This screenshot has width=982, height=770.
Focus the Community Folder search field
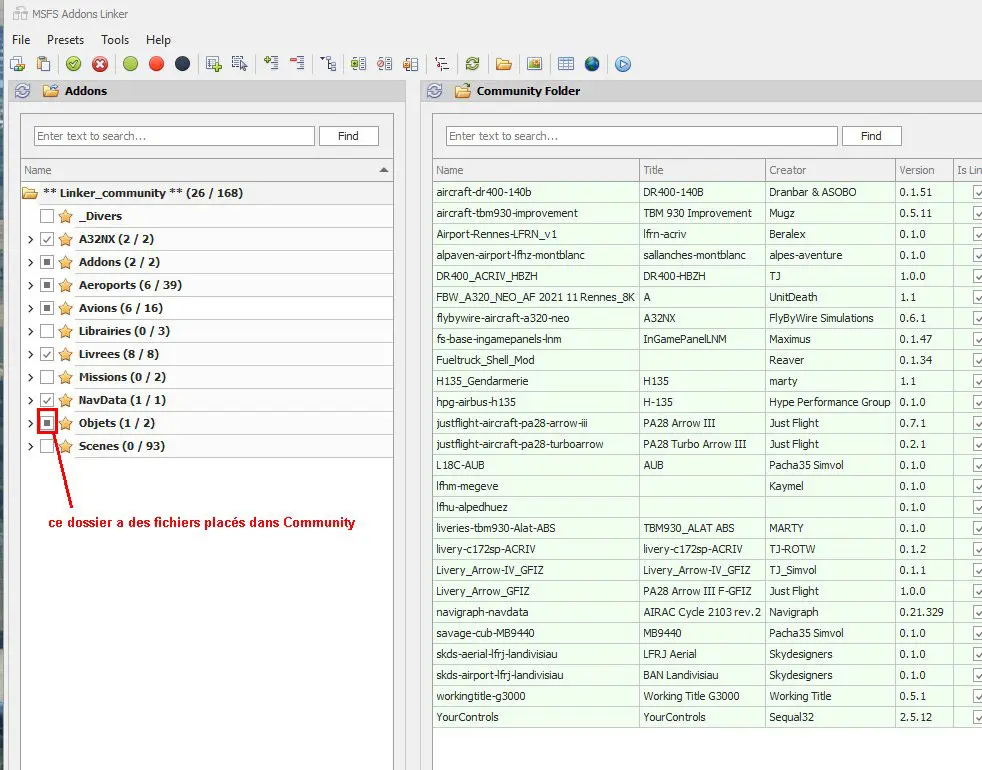coord(641,136)
